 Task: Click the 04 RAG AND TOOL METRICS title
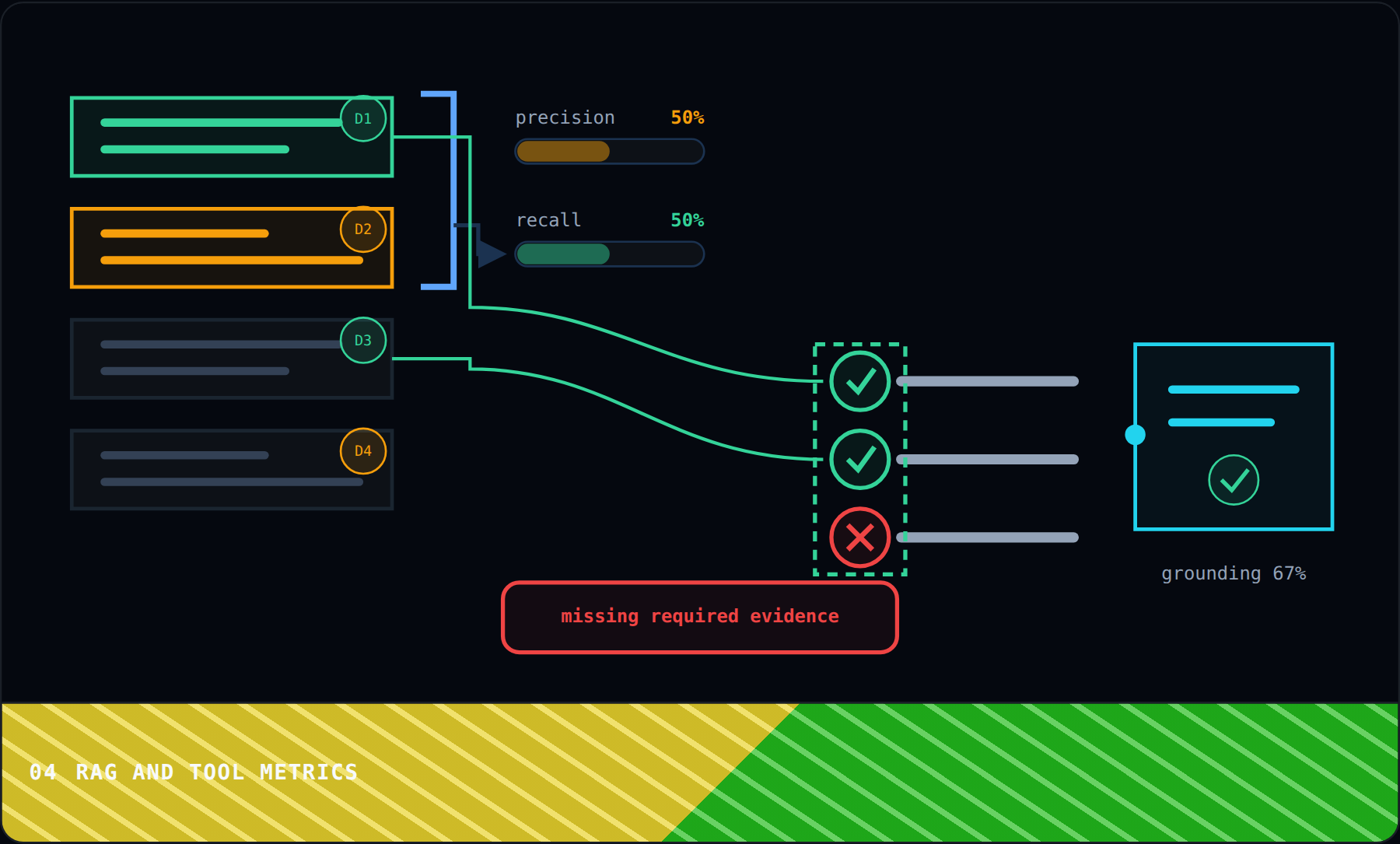tap(194, 772)
